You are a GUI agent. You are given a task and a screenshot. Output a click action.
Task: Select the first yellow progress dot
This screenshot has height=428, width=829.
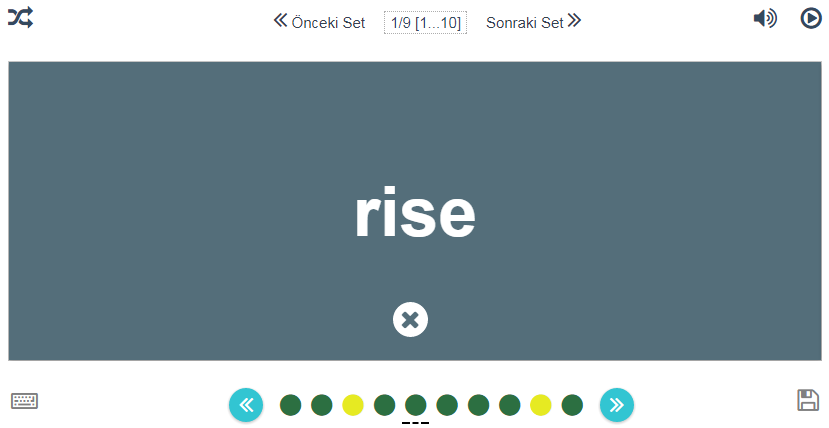(x=353, y=405)
